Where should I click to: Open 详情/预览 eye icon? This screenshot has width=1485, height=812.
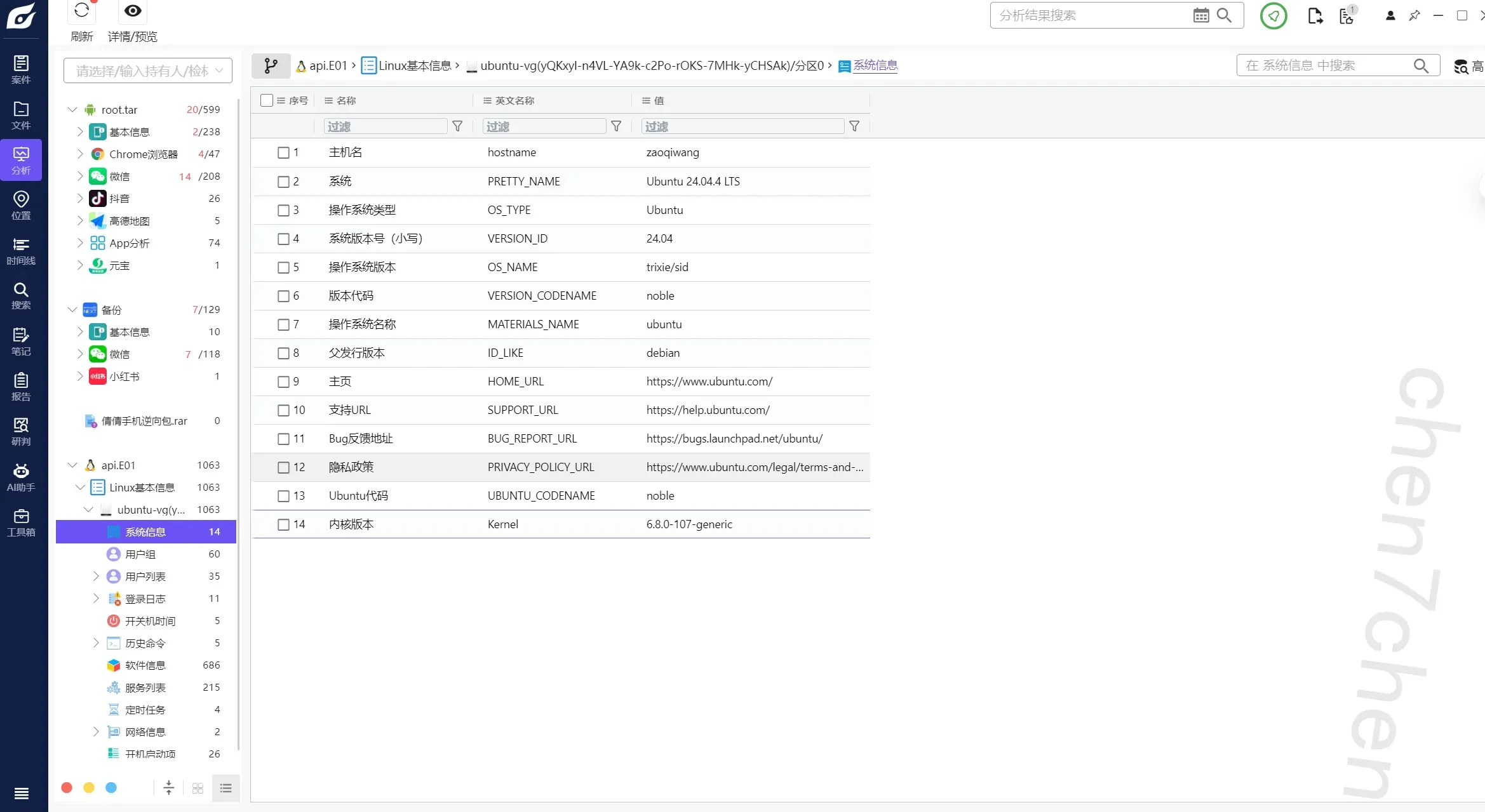pyautogui.click(x=132, y=11)
